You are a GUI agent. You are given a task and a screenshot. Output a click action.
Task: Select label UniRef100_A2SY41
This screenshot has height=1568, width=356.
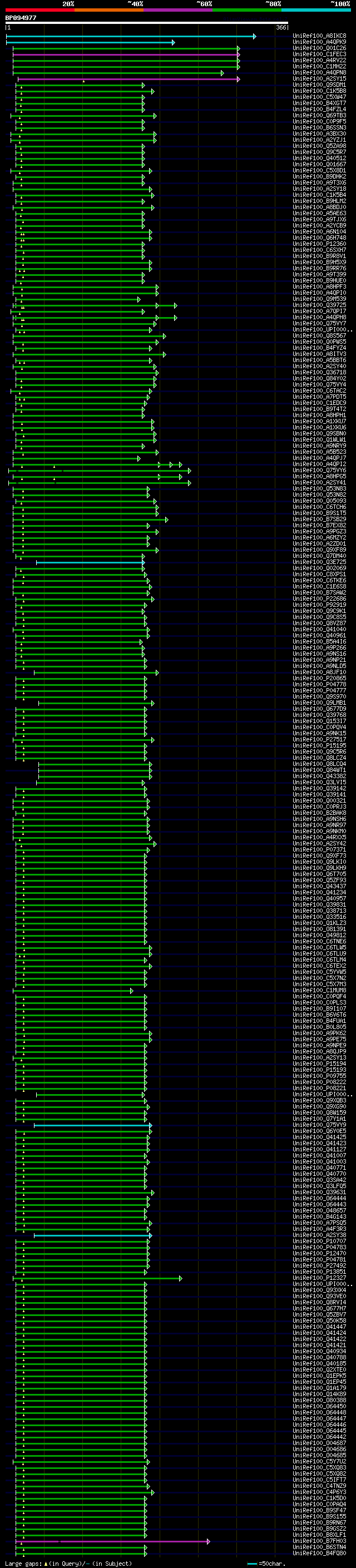click(x=319, y=482)
